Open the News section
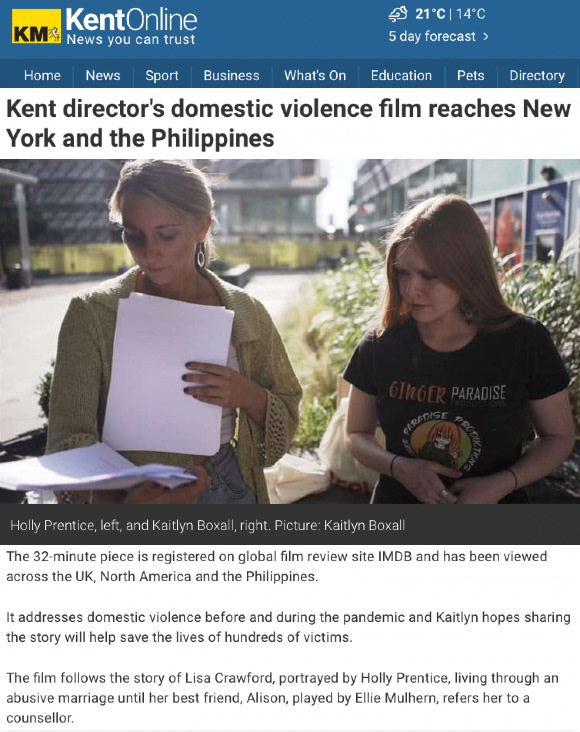 (x=103, y=75)
